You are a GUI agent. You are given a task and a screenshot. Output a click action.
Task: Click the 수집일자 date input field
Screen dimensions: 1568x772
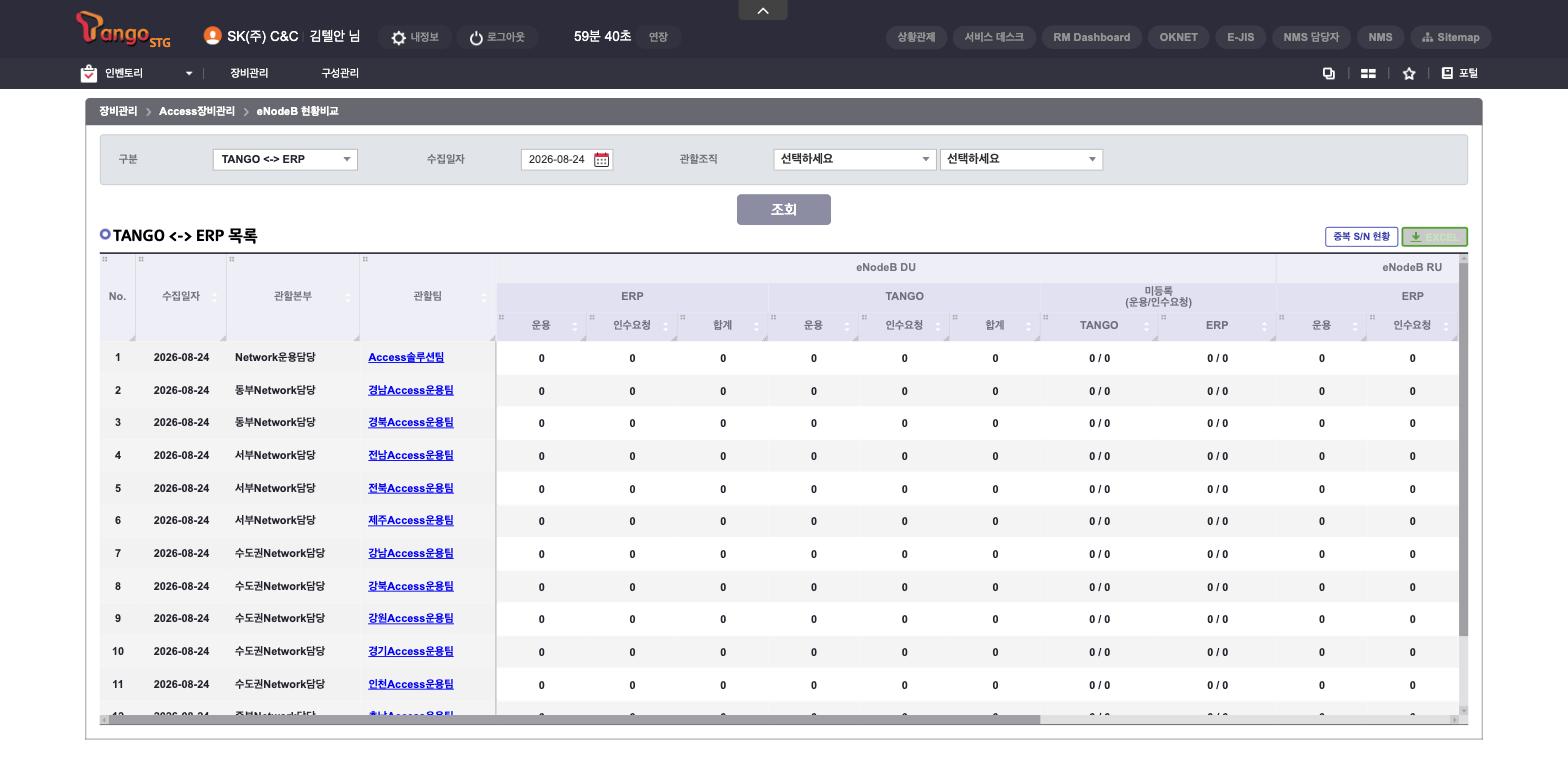pos(557,160)
